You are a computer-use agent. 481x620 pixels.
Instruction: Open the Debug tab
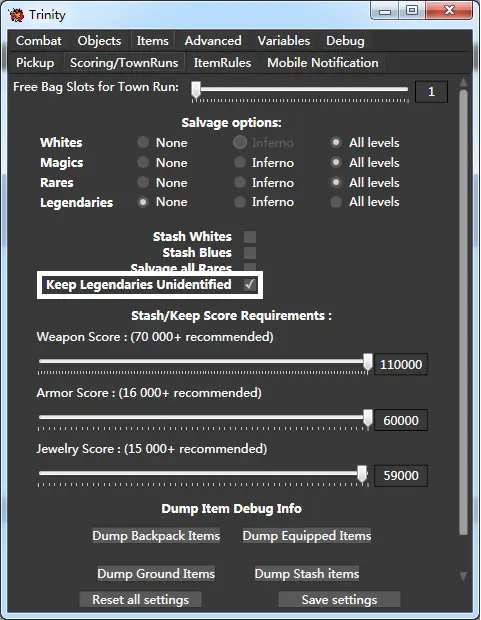(x=345, y=41)
